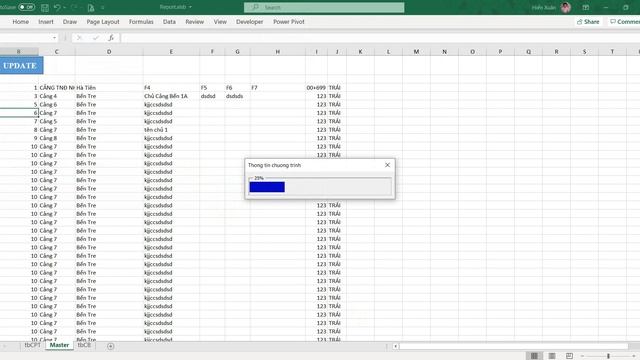Open the user account profile picture

566,7
